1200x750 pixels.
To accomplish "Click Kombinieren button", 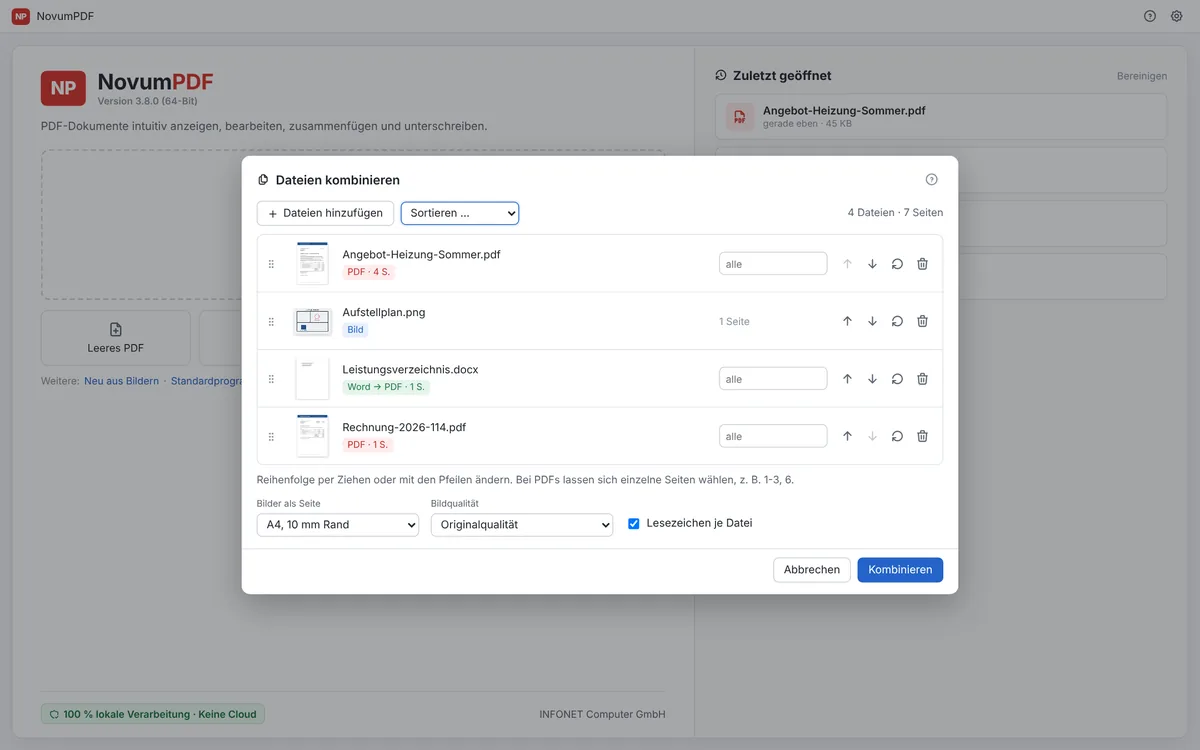I will 900,570.
